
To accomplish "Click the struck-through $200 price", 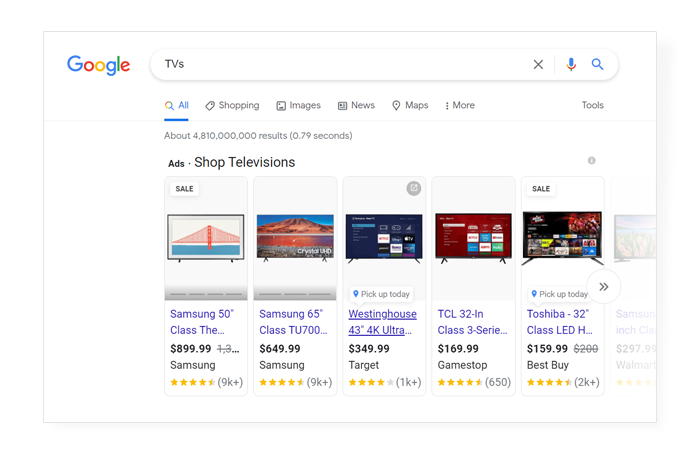I will [x=586, y=349].
